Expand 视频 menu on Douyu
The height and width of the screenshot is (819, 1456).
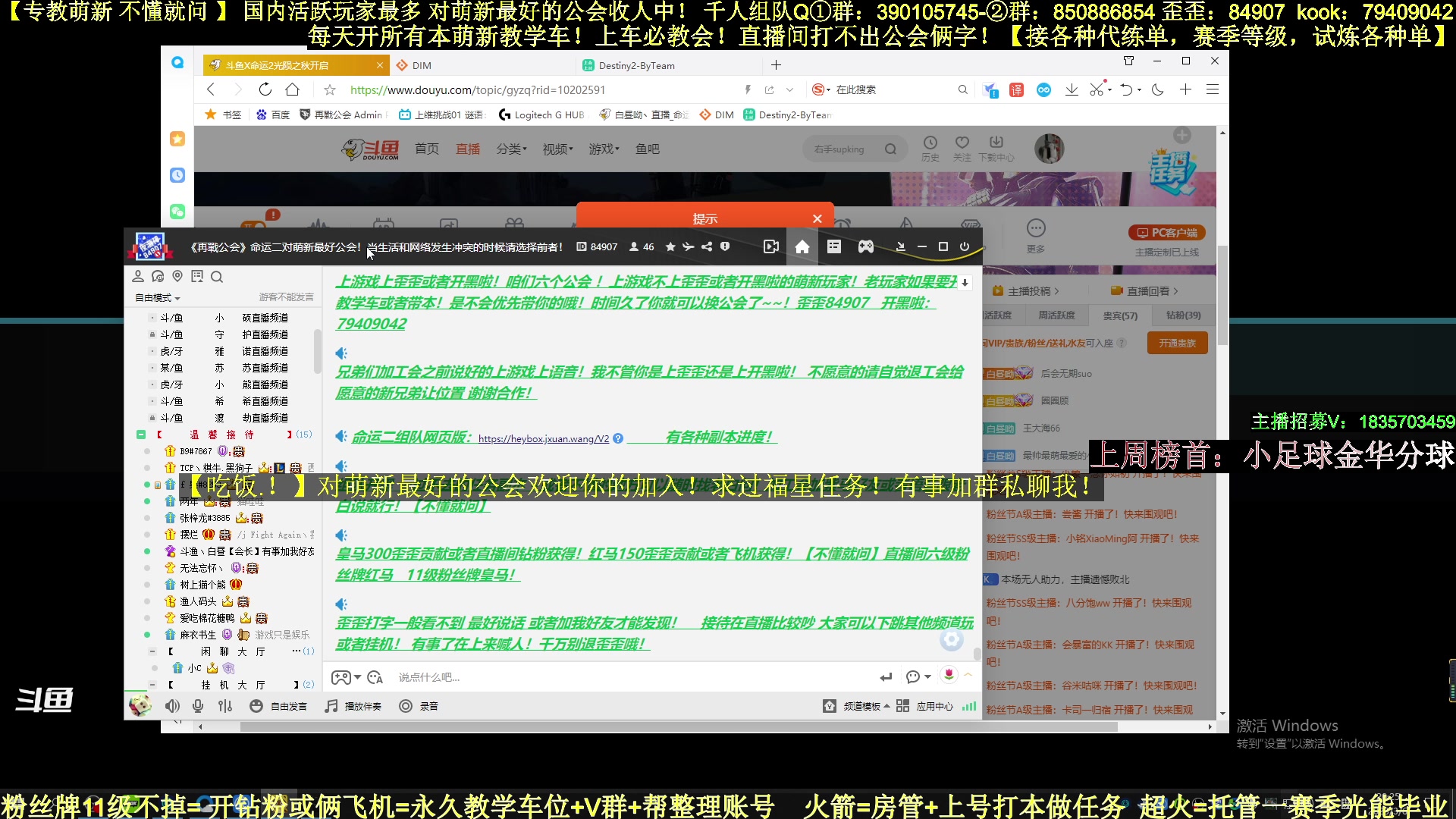pos(558,149)
